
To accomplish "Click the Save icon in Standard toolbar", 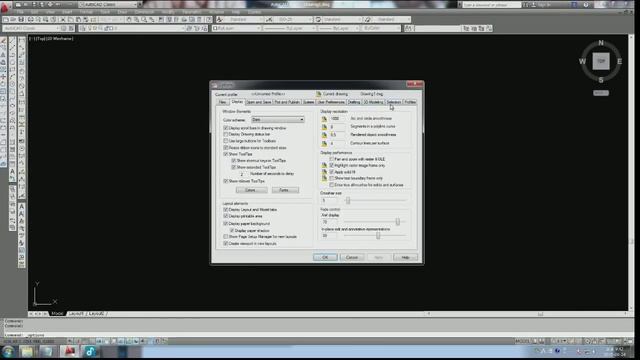I will pyautogui.click(x=21, y=20).
